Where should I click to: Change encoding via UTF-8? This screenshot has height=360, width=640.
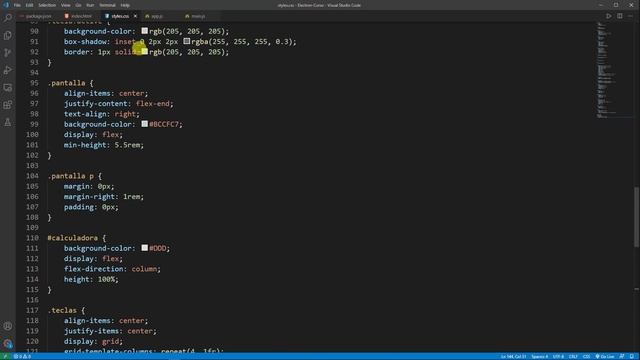(558, 356)
